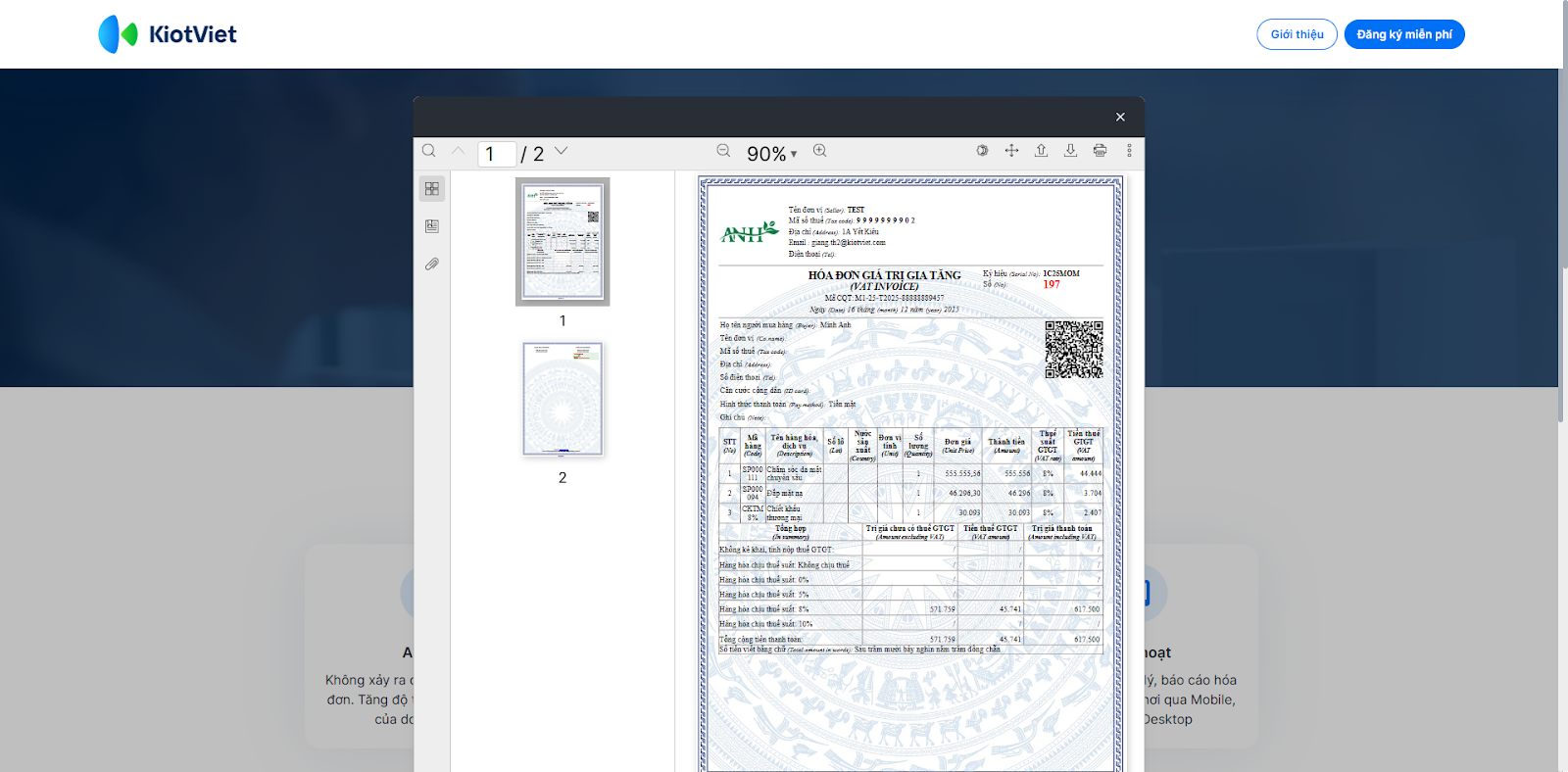Open the attachments paperclip panel
This screenshot has height=772, width=1568.
432,265
